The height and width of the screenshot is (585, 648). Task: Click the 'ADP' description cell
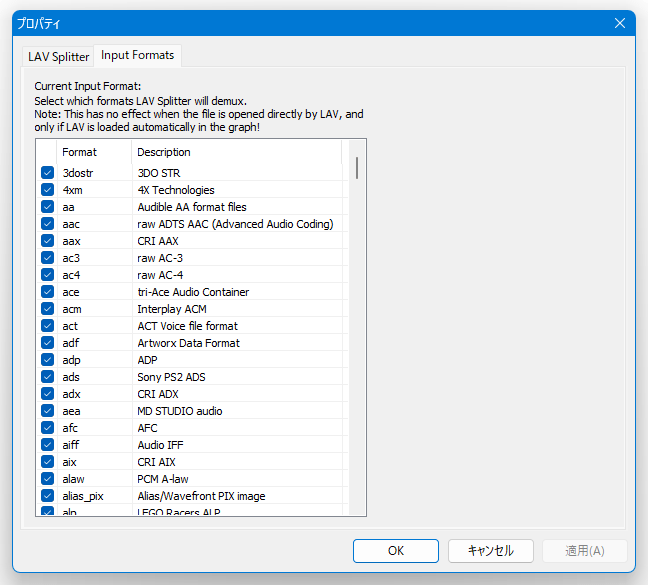(147, 360)
